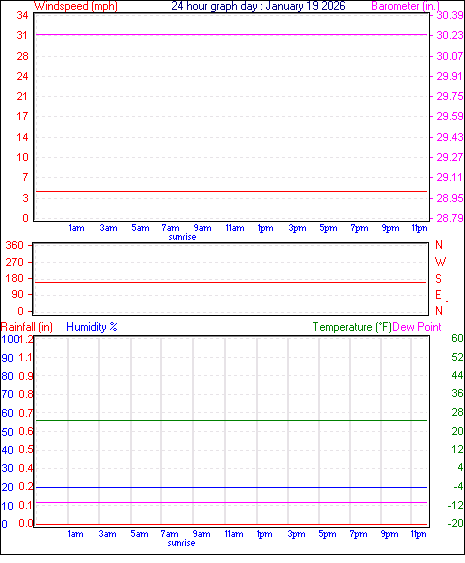
Task: Select the red wind direction line
Action: tap(231, 283)
